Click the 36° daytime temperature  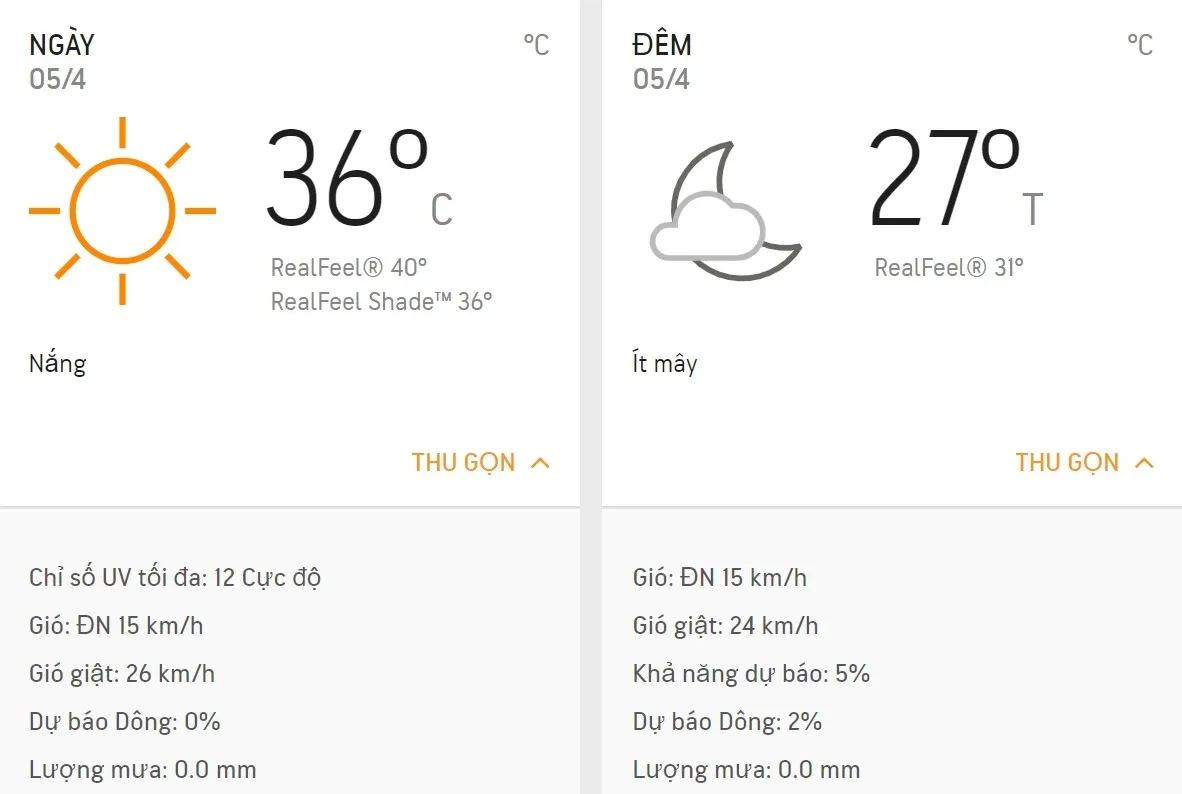coord(345,180)
